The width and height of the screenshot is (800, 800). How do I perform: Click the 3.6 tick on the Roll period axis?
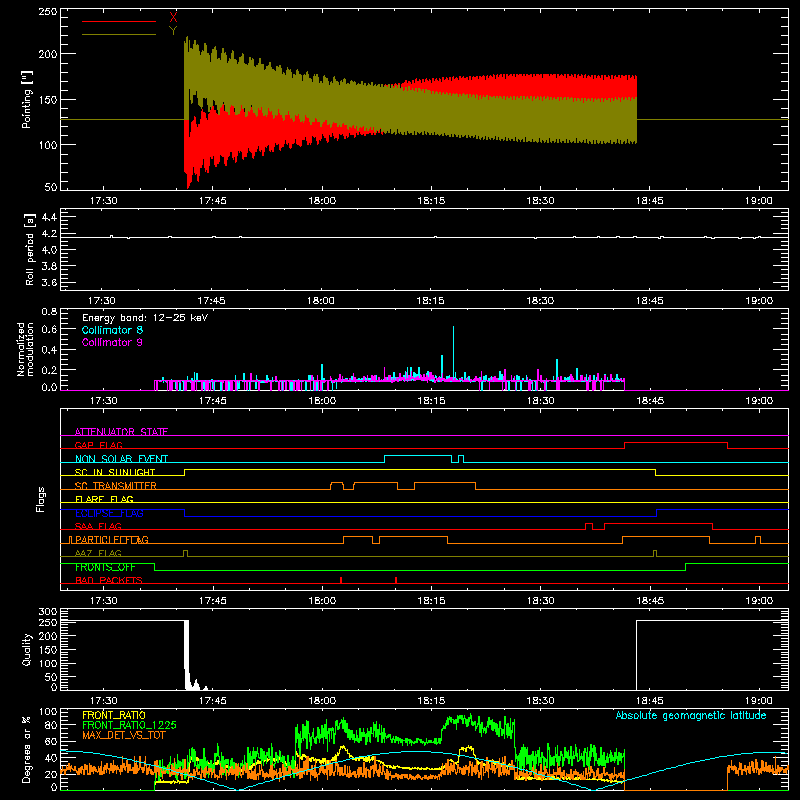pos(49,283)
